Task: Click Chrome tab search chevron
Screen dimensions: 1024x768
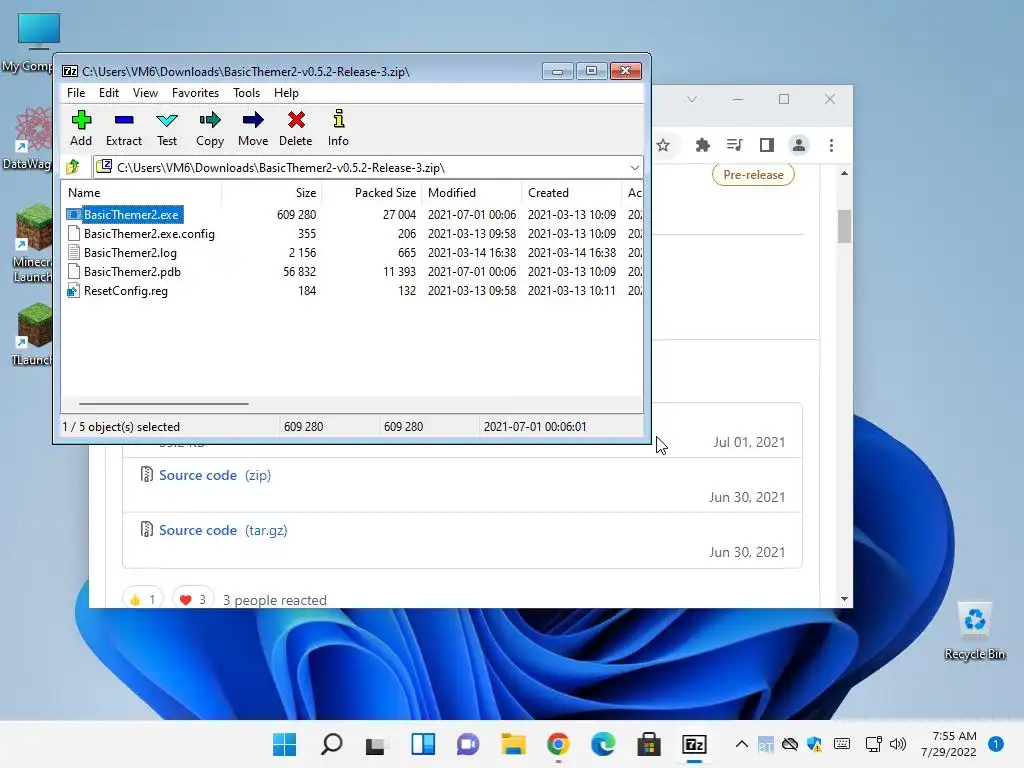Action: [x=692, y=99]
